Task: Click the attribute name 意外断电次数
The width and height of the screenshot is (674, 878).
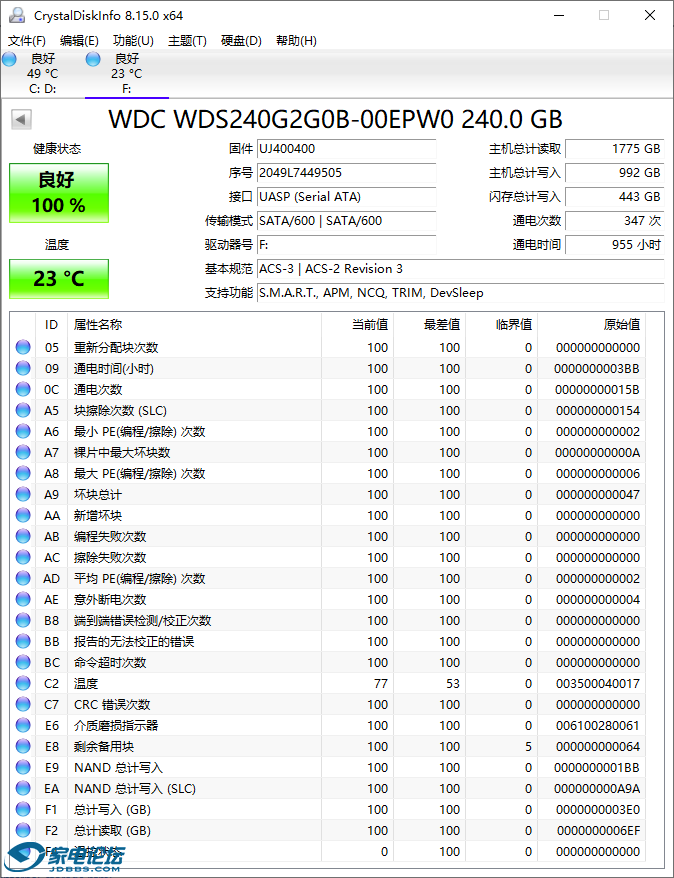Action: pyautogui.click(x=110, y=600)
